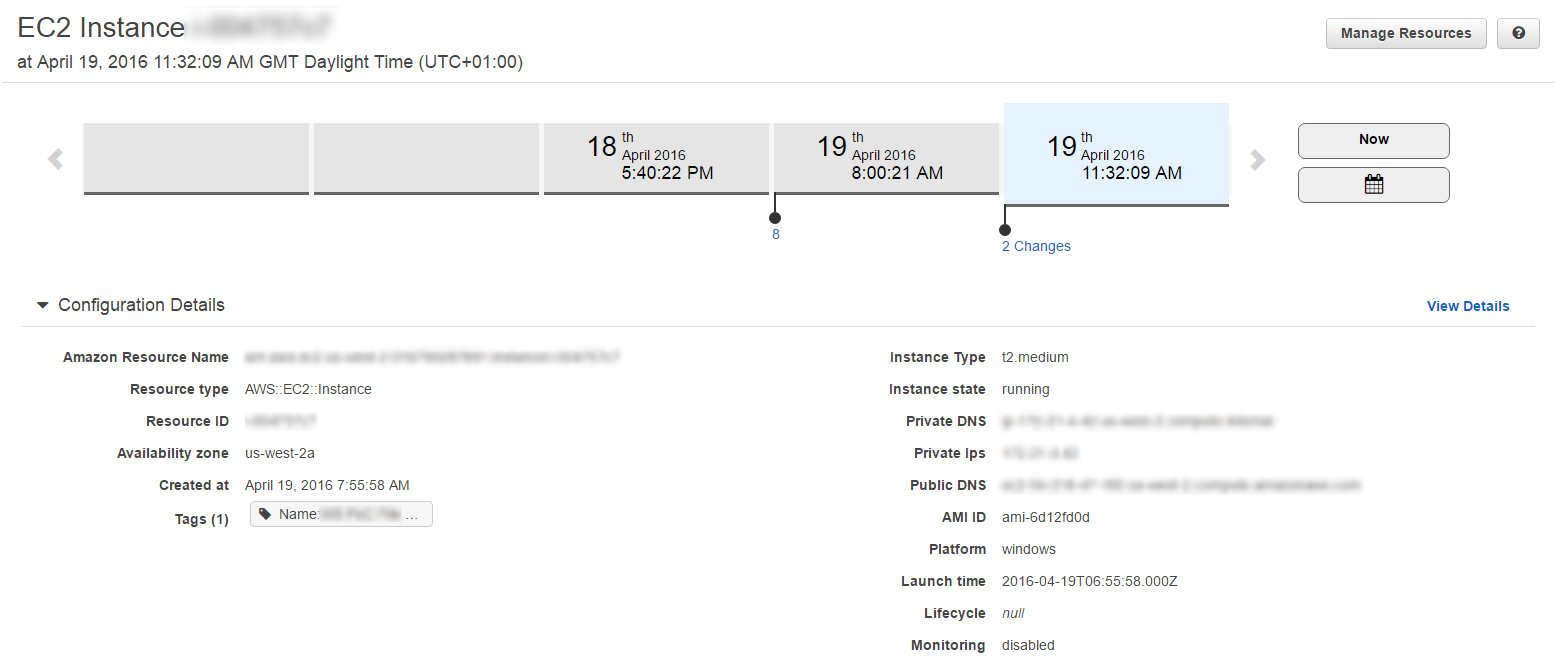Go to previous timeline entries arrow
The image size is (1561, 667).
pyautogui.click(x=55, y=159)
